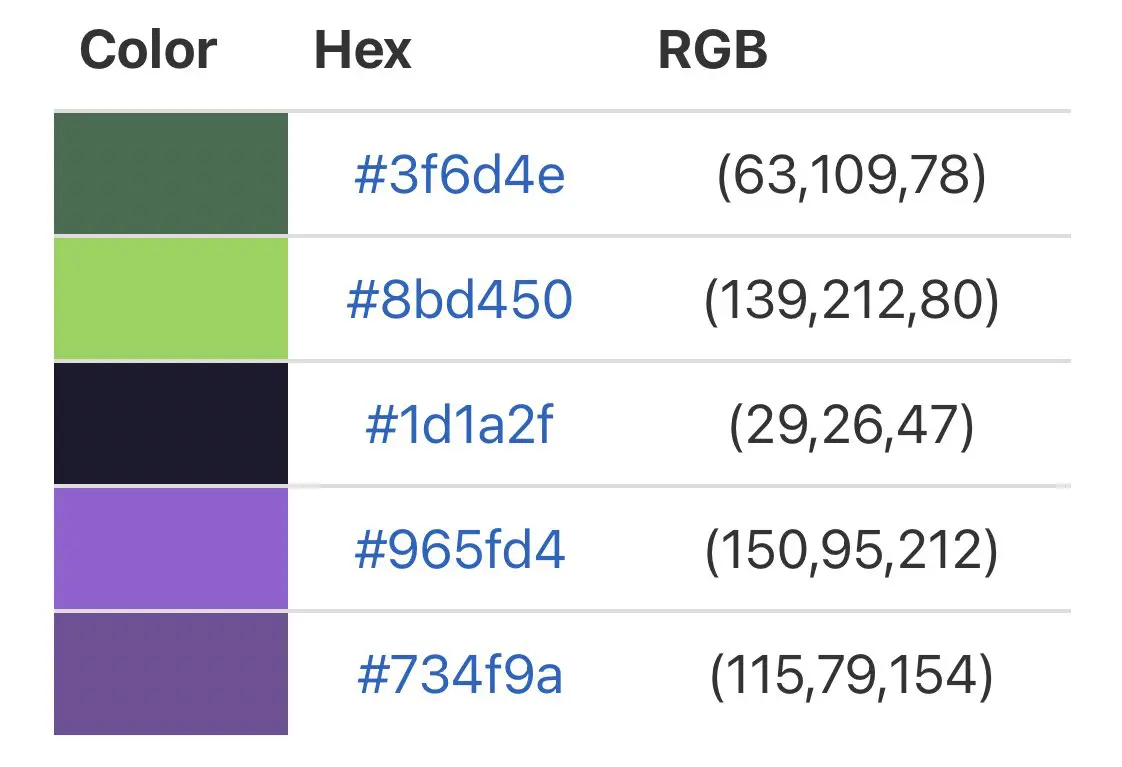The image size is (1122, 767).
Task: Click the Color column header
Action: [x=148, y=50]
